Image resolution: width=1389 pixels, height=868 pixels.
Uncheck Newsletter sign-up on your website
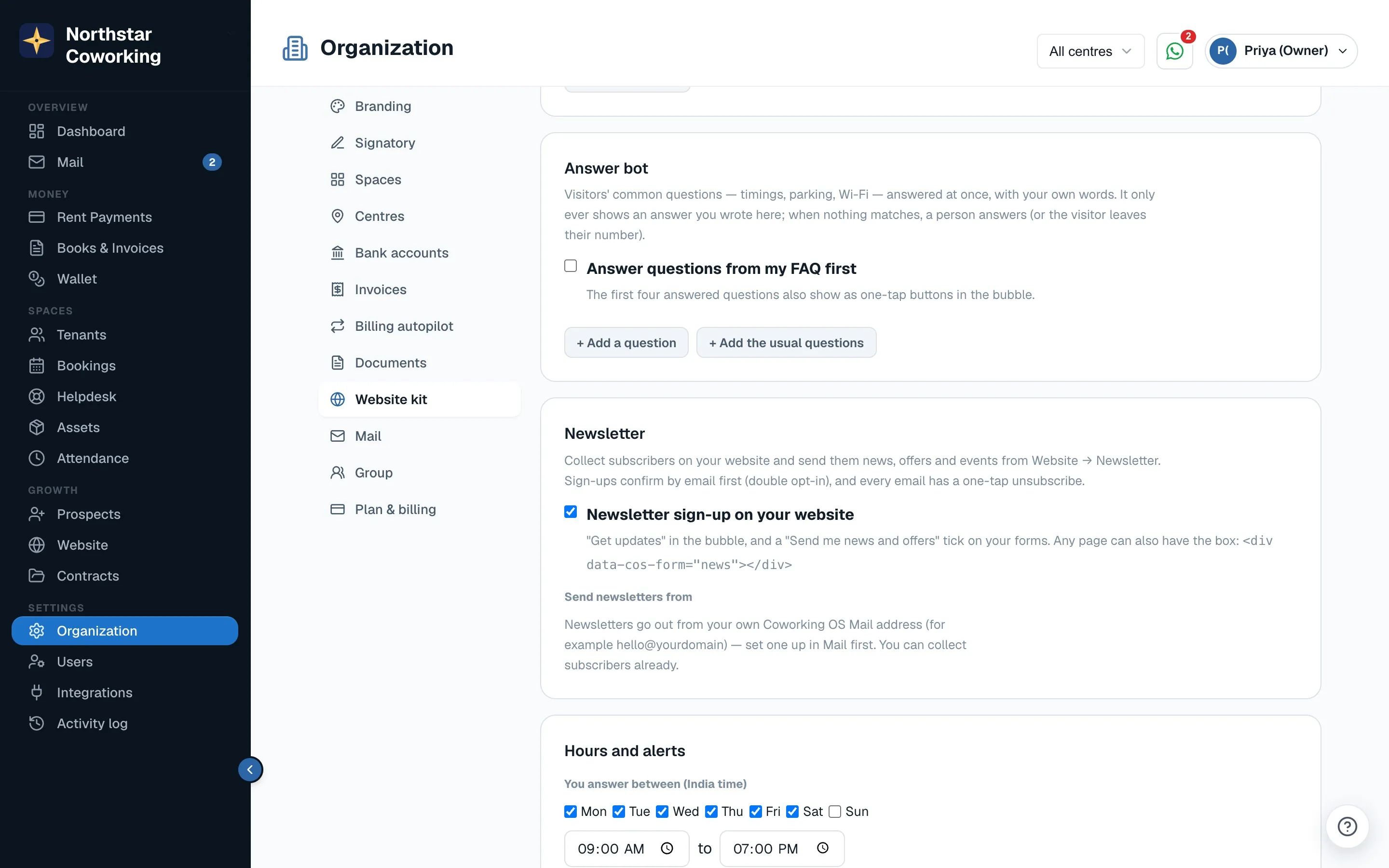(x=571, y=512)
